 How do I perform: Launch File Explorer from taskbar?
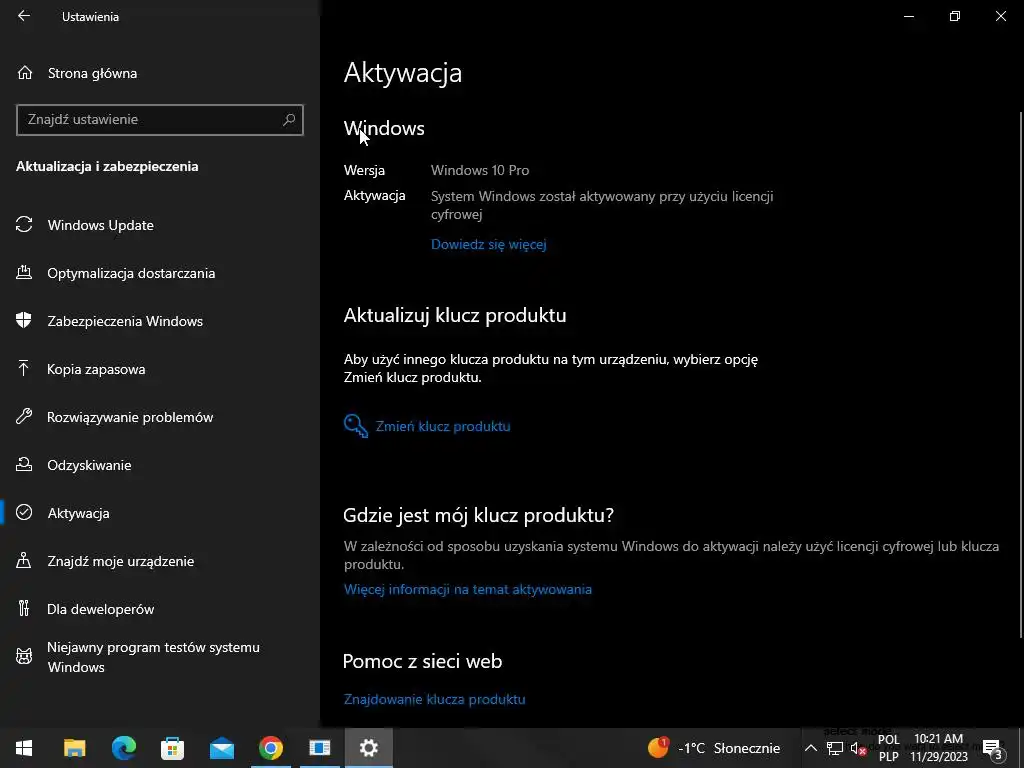[74, 748]
